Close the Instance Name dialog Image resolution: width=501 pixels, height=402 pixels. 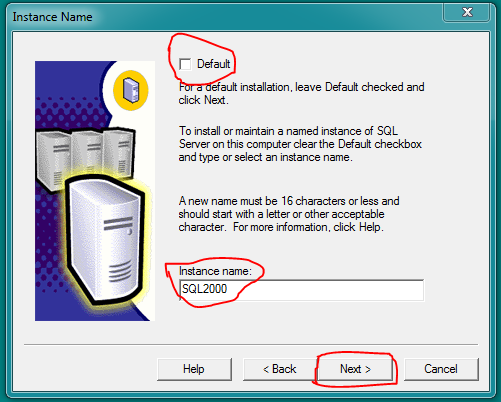tap(467, 12)
